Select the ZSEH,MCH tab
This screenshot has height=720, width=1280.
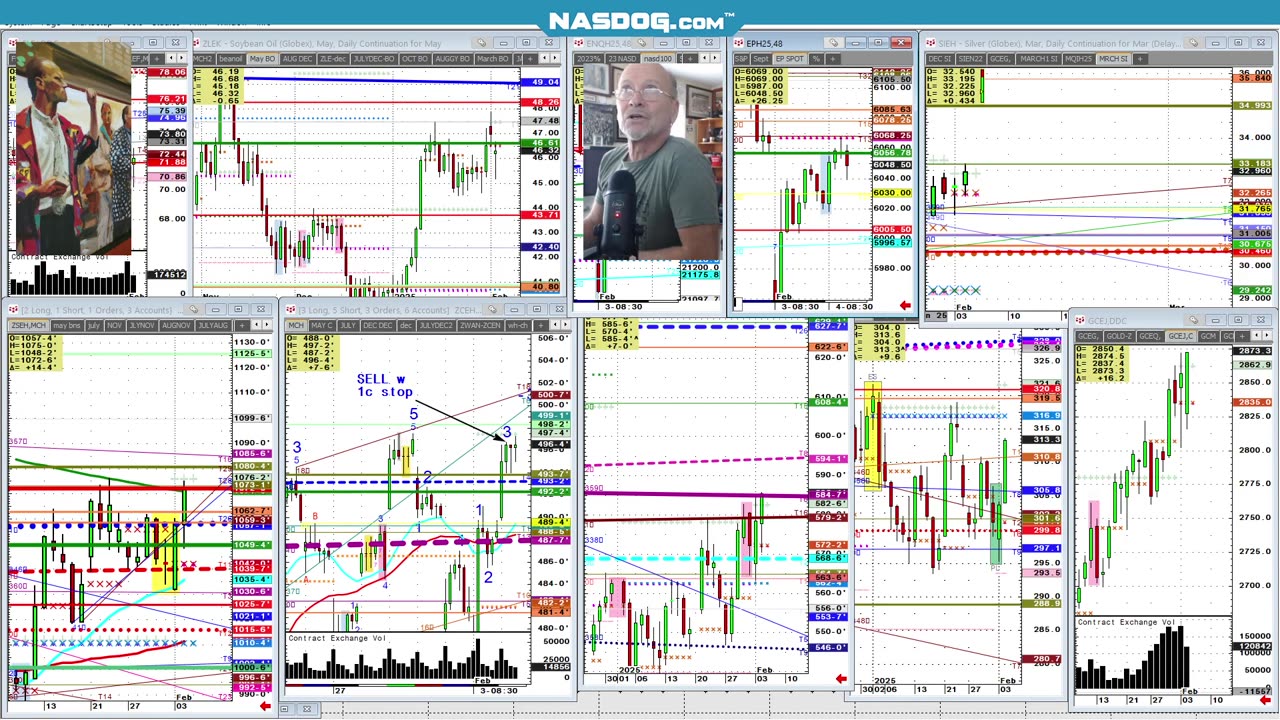point(29,325)
